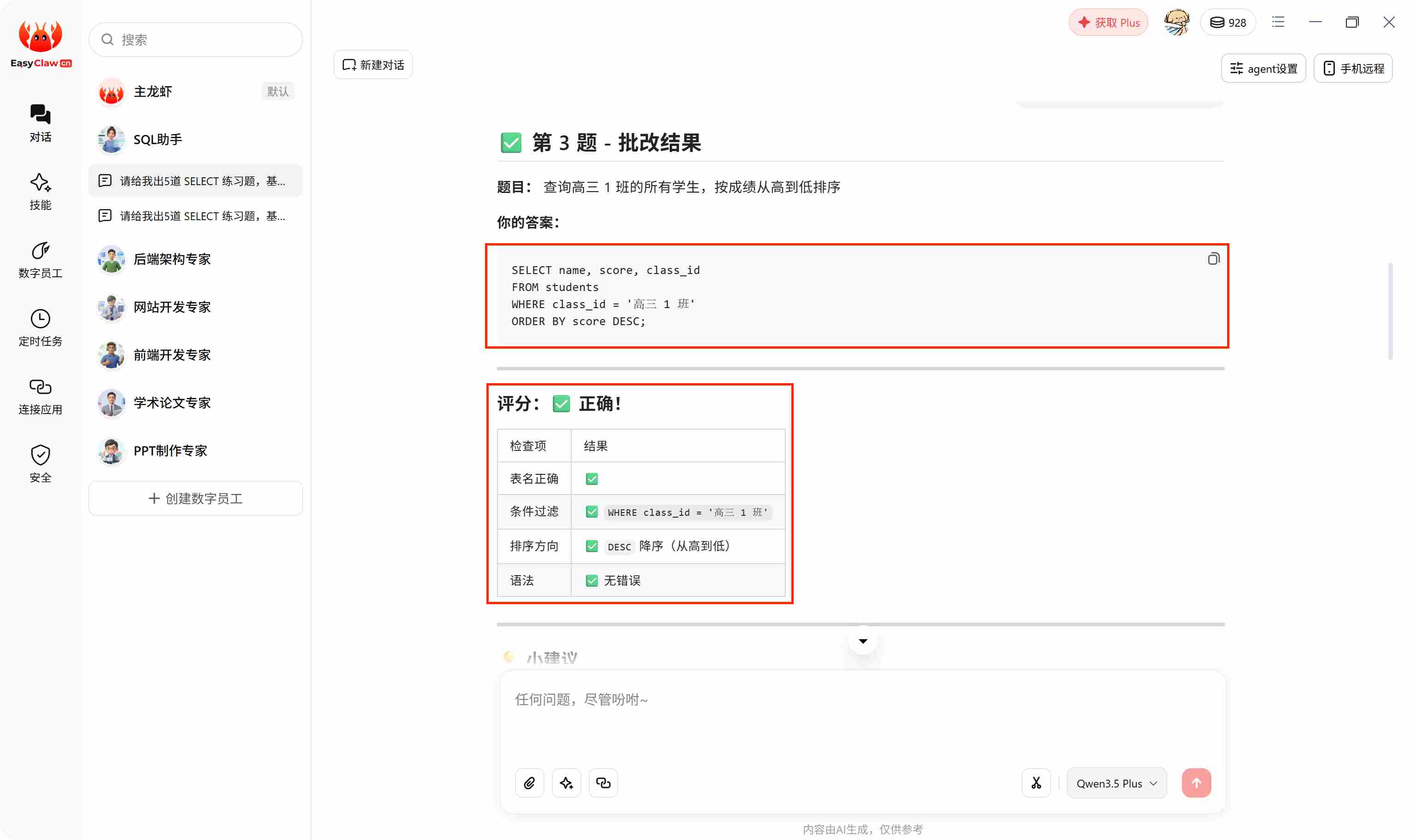
Task: Open the PPT制作专家 agent
Action: pyautogui.click(x=195, y=450)
